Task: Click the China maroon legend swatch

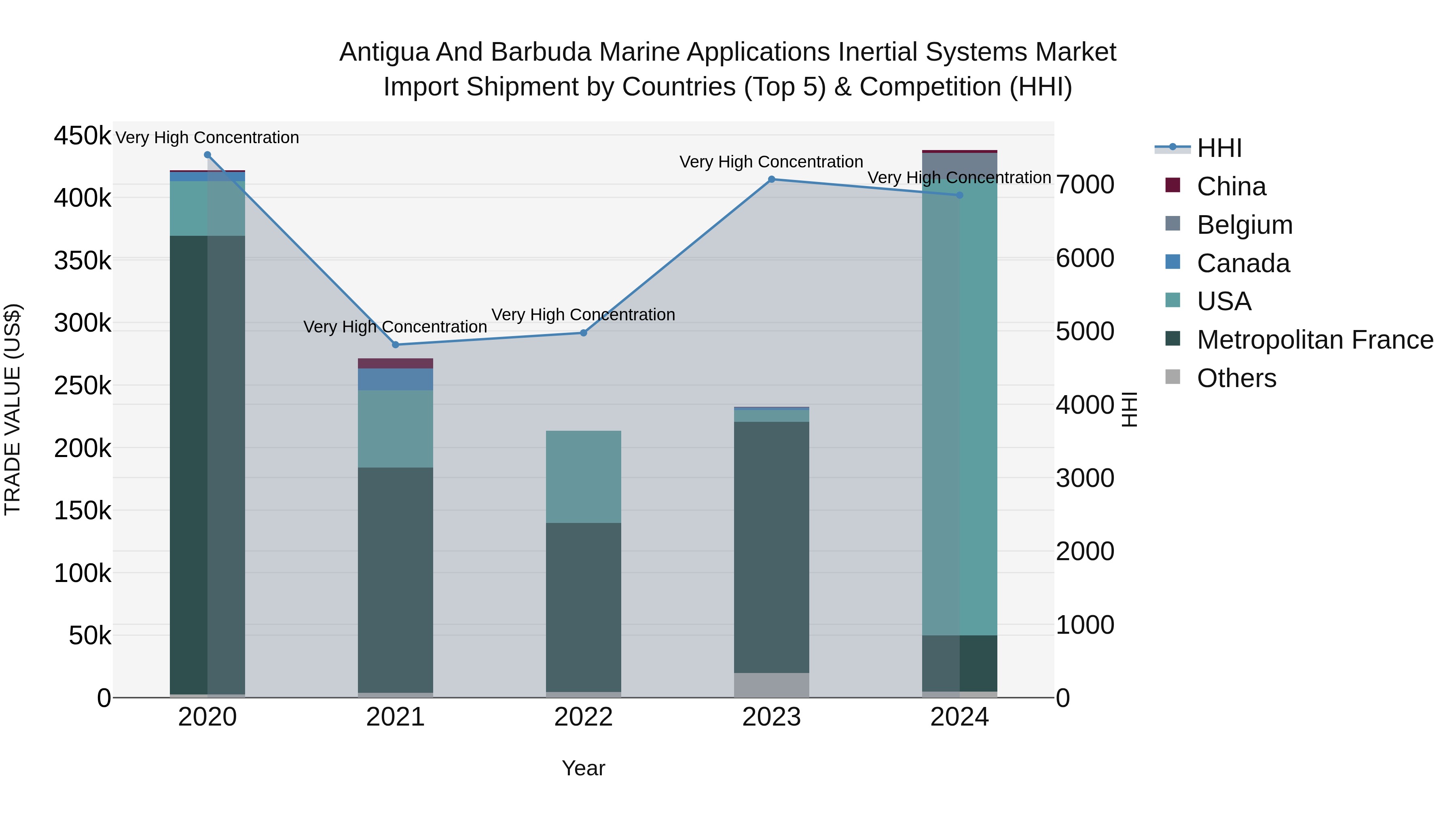Action: 1173,185
